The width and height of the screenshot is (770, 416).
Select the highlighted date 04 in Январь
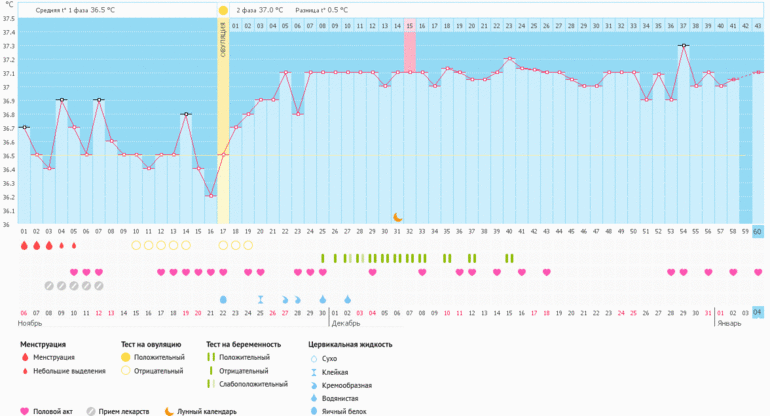(x=757, y=313)
